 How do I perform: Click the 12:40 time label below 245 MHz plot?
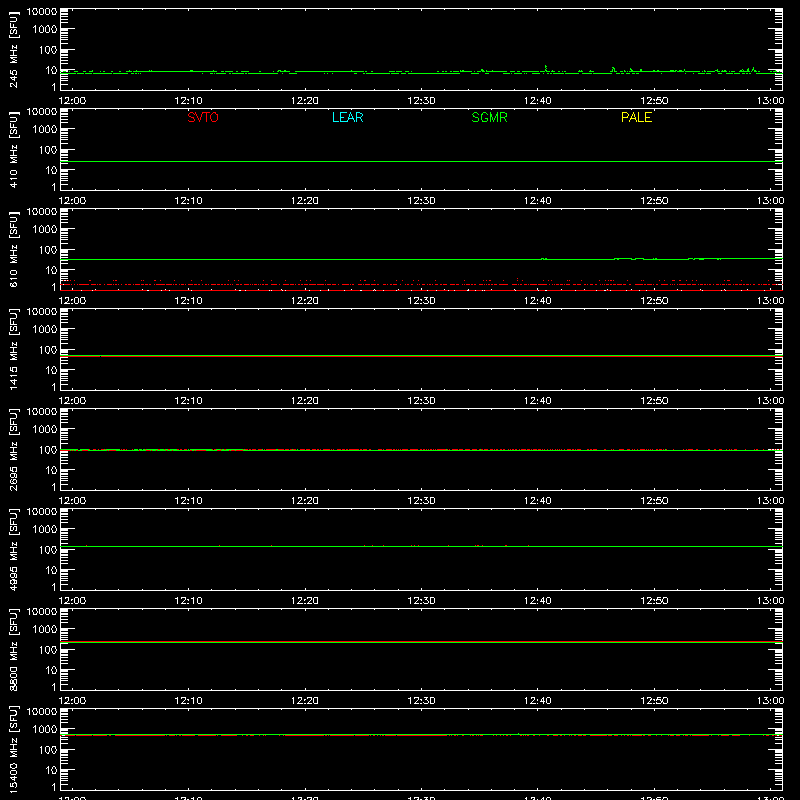coord(537,101)
